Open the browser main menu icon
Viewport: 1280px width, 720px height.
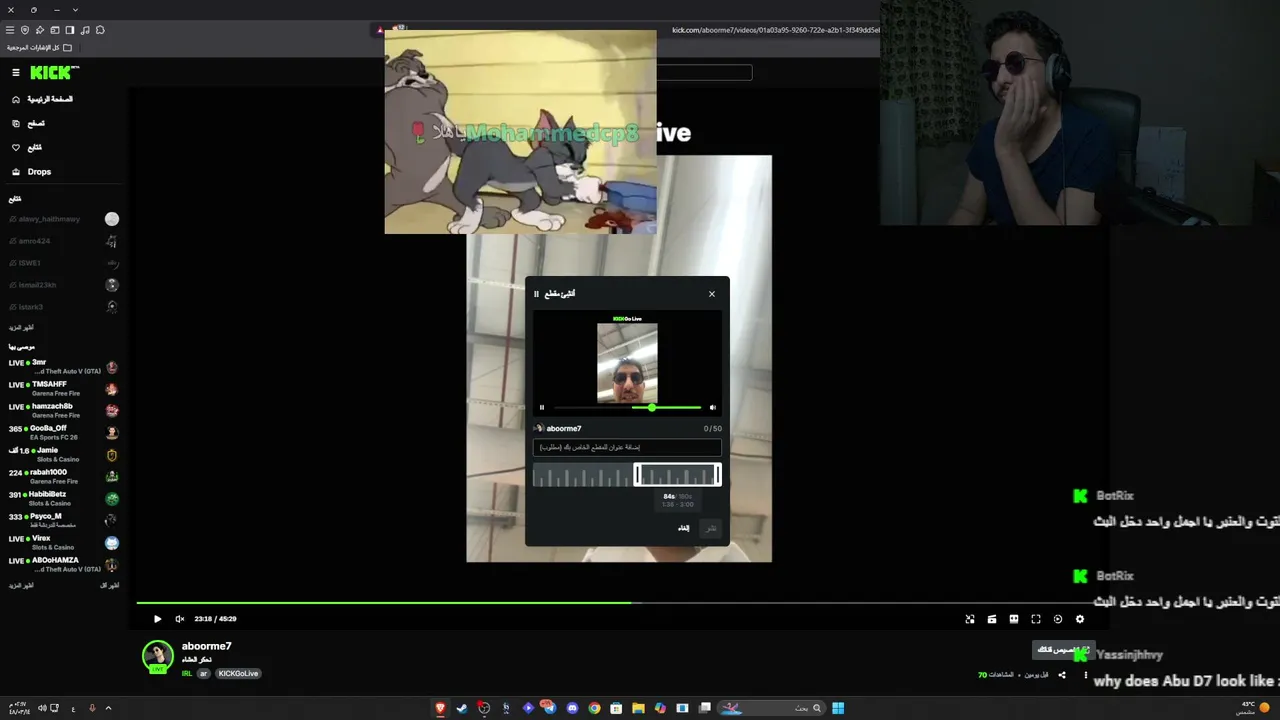[10, 30]
